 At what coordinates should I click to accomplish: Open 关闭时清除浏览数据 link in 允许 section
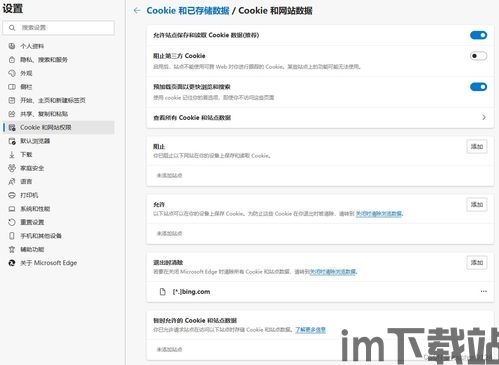pyautogui.click(x=379, y=213)
